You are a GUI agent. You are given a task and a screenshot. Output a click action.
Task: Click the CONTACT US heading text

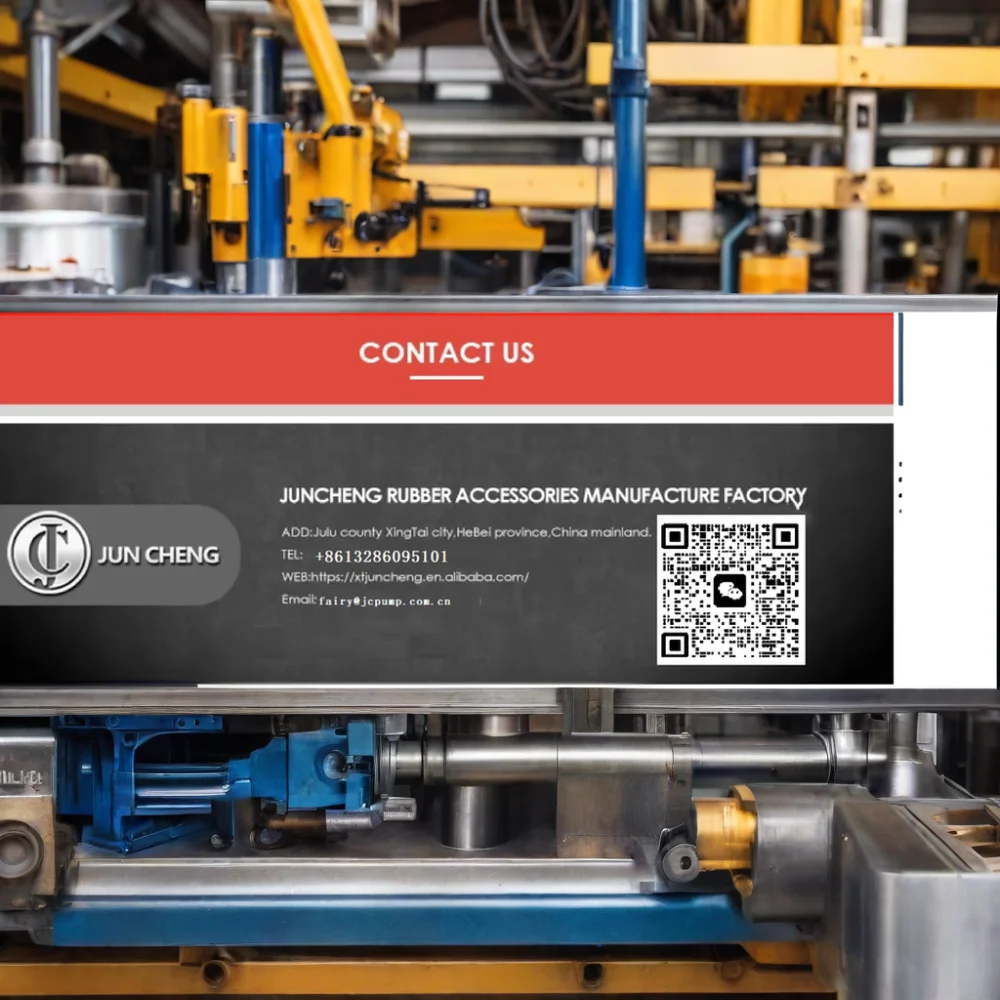[446, 353]
